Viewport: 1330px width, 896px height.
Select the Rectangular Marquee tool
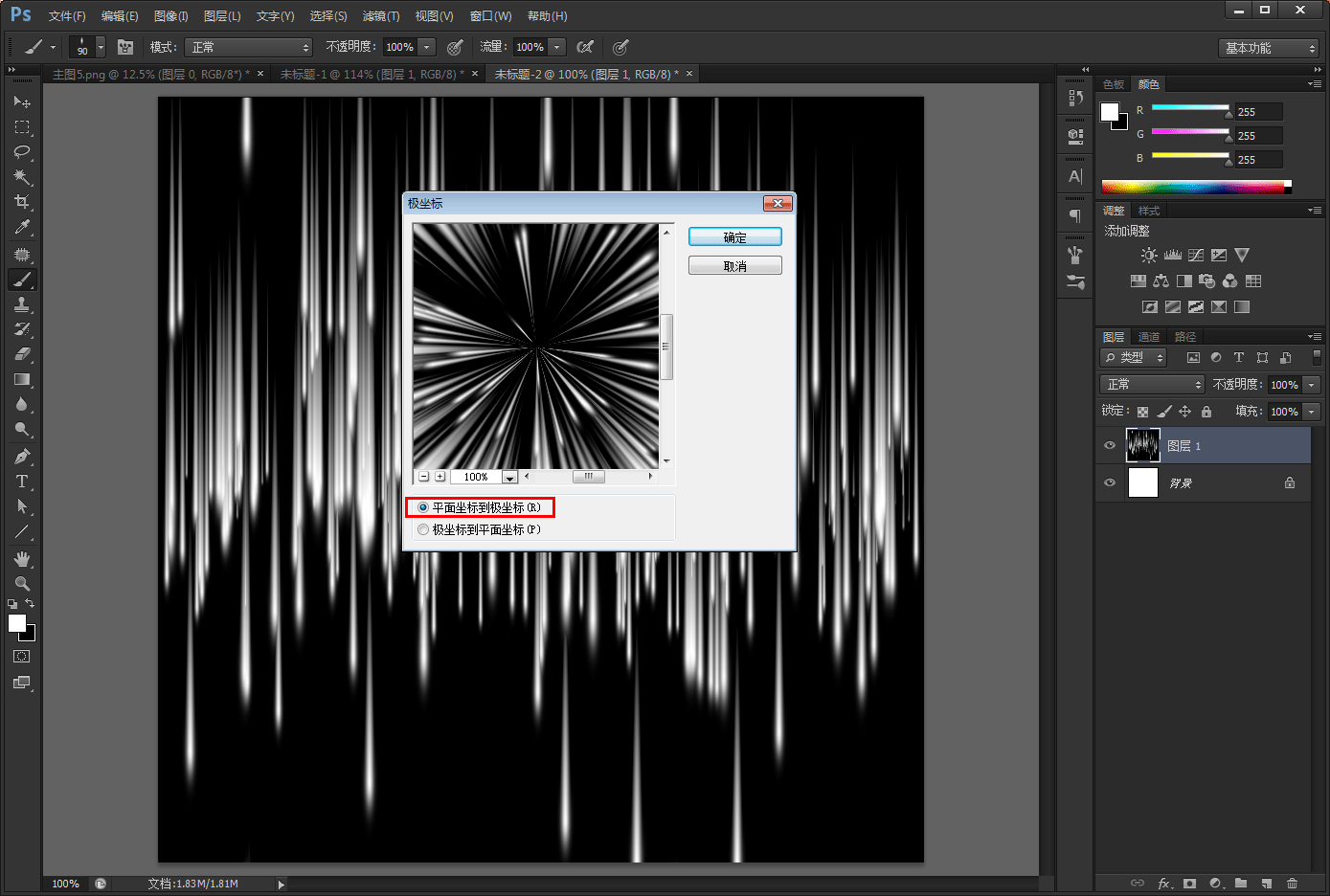coord(21,127)
